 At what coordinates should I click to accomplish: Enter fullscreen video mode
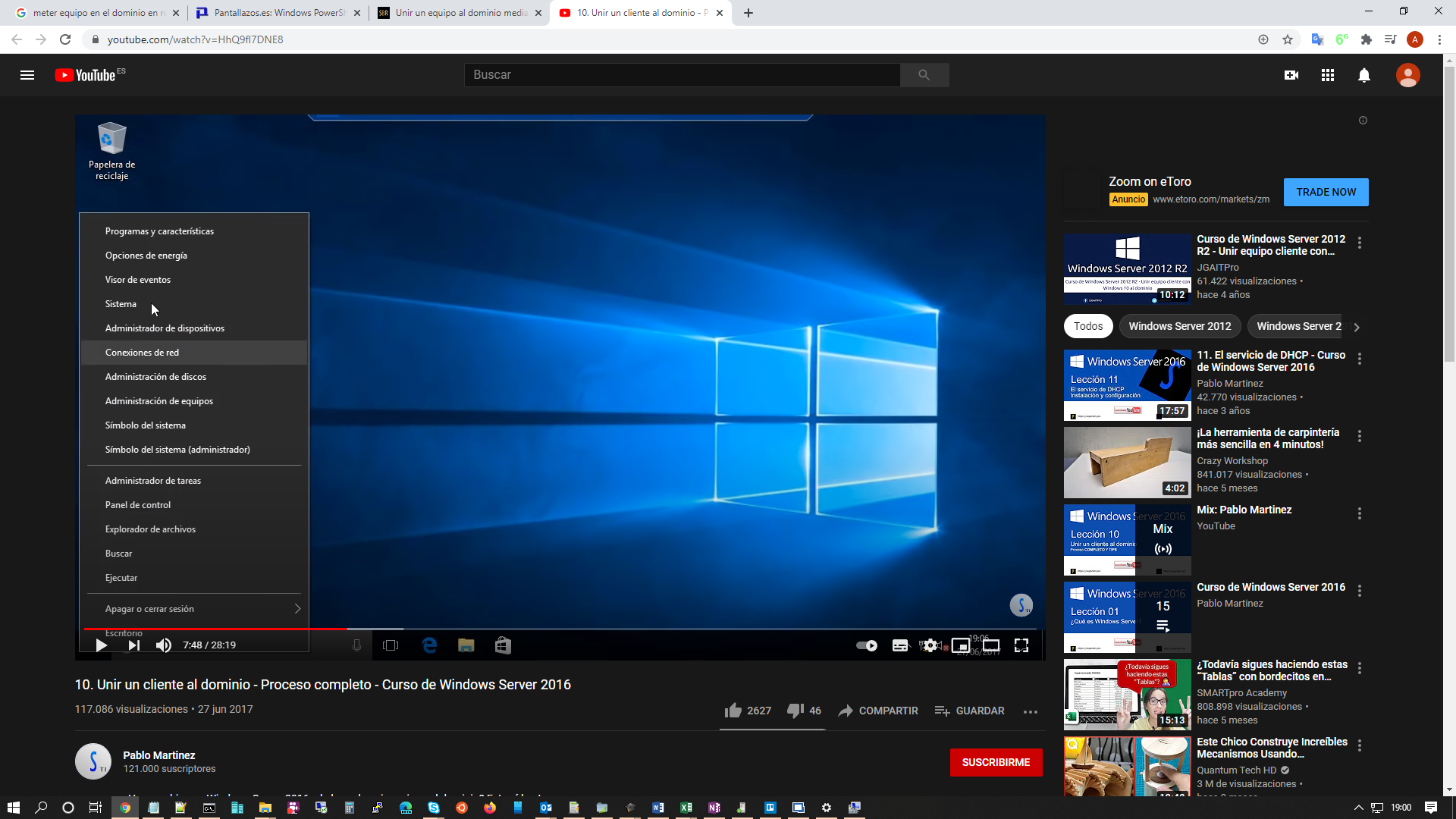click(1023, 645)
